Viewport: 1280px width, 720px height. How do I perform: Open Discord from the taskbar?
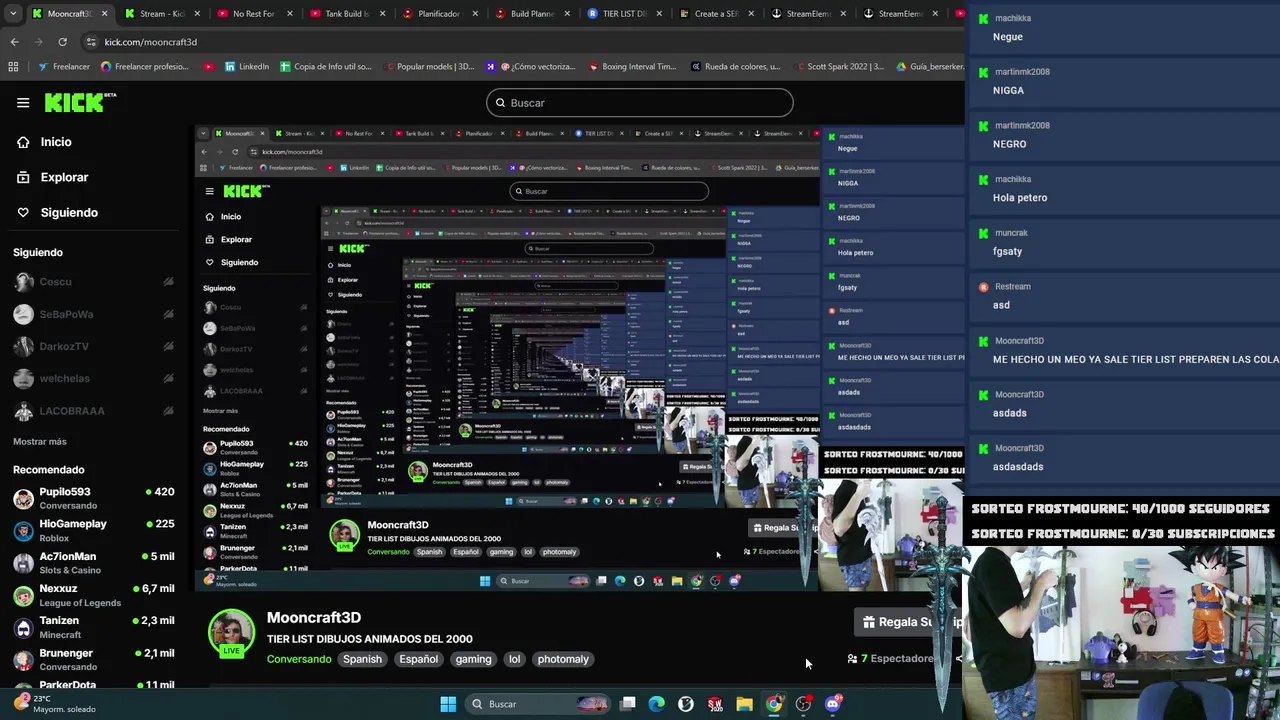(833, 704)
